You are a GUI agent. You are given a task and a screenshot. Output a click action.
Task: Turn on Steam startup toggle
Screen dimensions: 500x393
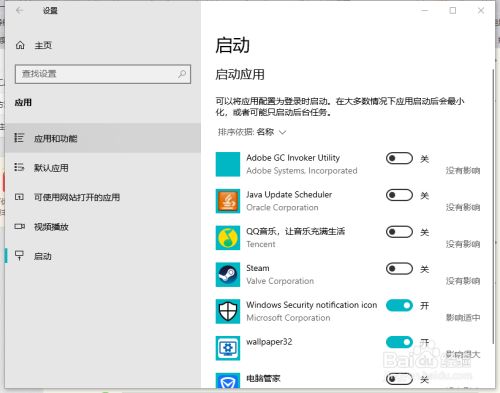pyautogui.click(x=399, y=269)
